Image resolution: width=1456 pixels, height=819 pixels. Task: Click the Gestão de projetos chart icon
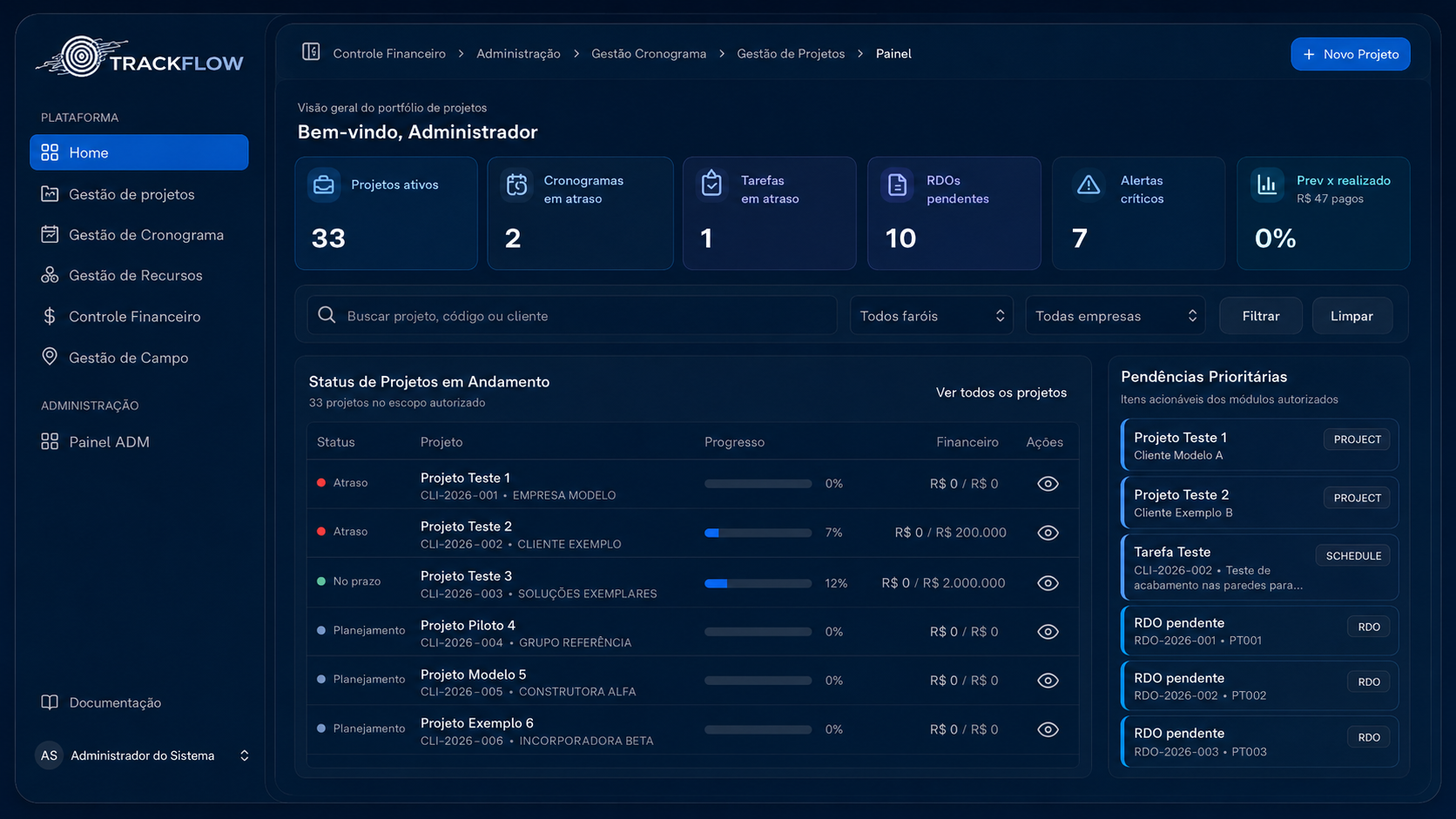(50, 194)
